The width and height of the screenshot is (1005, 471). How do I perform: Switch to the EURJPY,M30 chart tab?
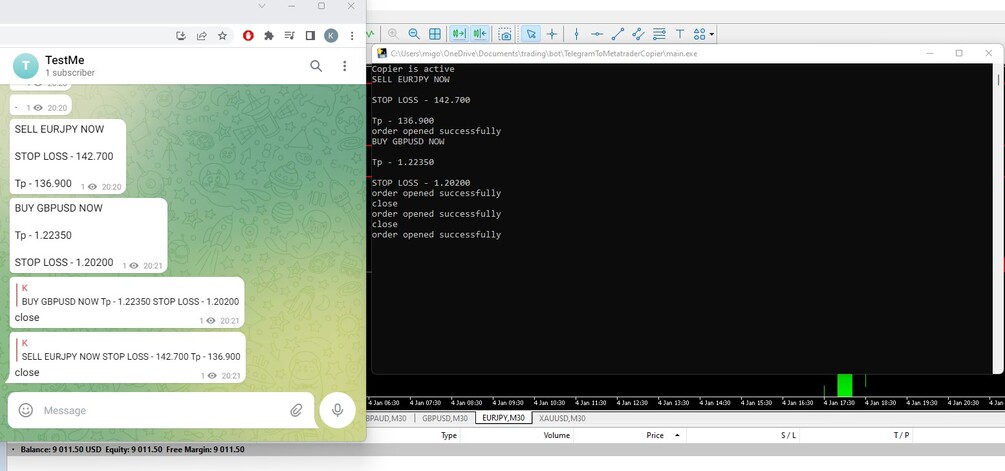(503, 418)
